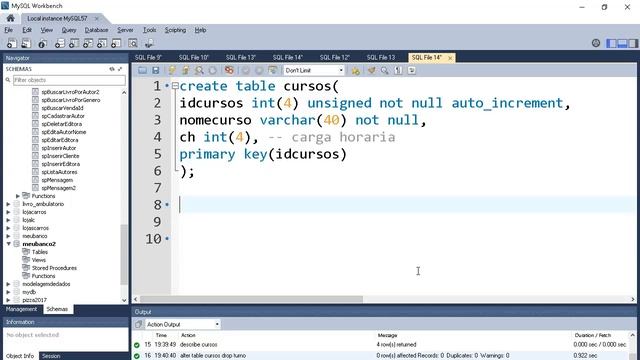Viewport: 640px width, 360px height.
Task: Beautify the SQL script with broom icon
Action: [x=371, y=70]
